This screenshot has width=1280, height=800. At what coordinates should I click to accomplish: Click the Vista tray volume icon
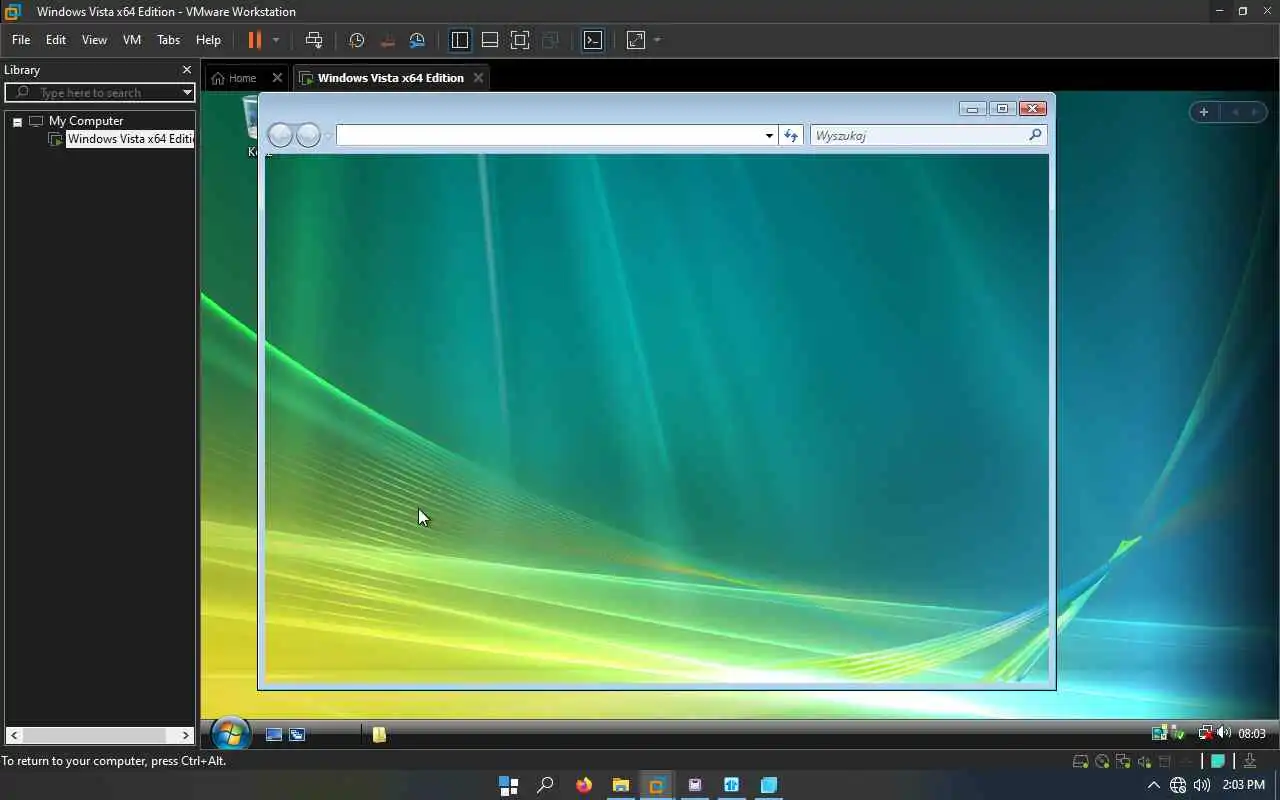pos(1223,733)
